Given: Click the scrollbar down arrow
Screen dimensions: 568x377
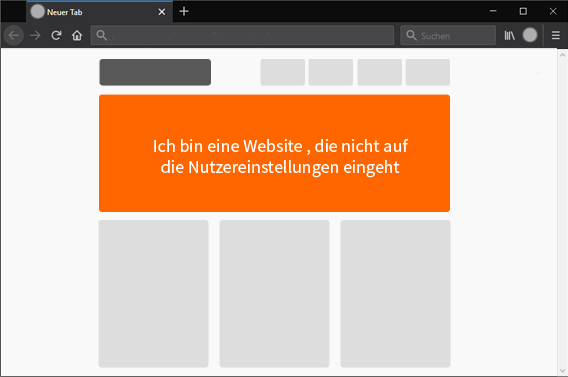Looking at the screenshot, I should (x=562, y=370).
